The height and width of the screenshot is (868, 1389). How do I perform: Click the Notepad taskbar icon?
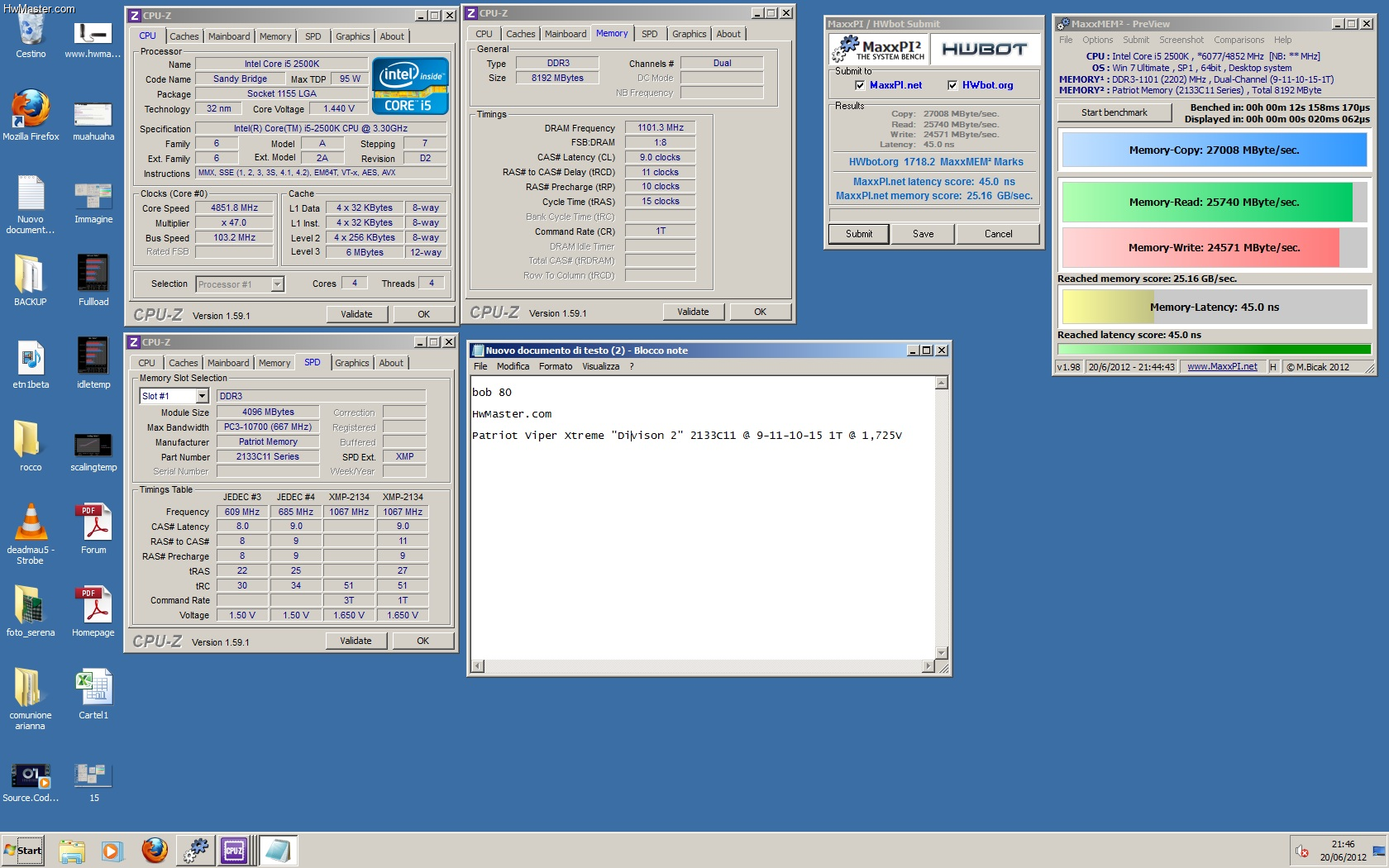[x=277, y=851]
